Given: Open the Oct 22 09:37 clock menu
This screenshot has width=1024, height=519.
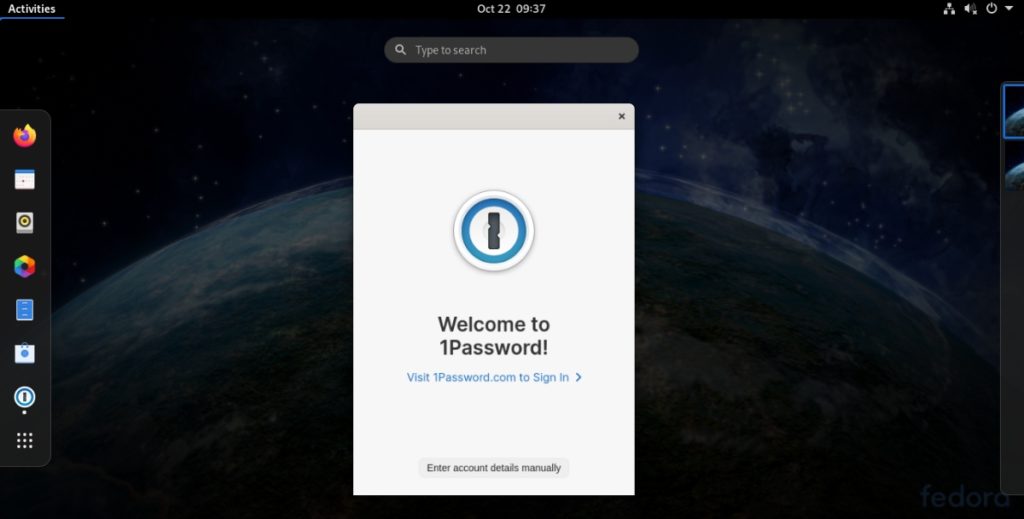Looking at the screenshot, I should 511,8.
